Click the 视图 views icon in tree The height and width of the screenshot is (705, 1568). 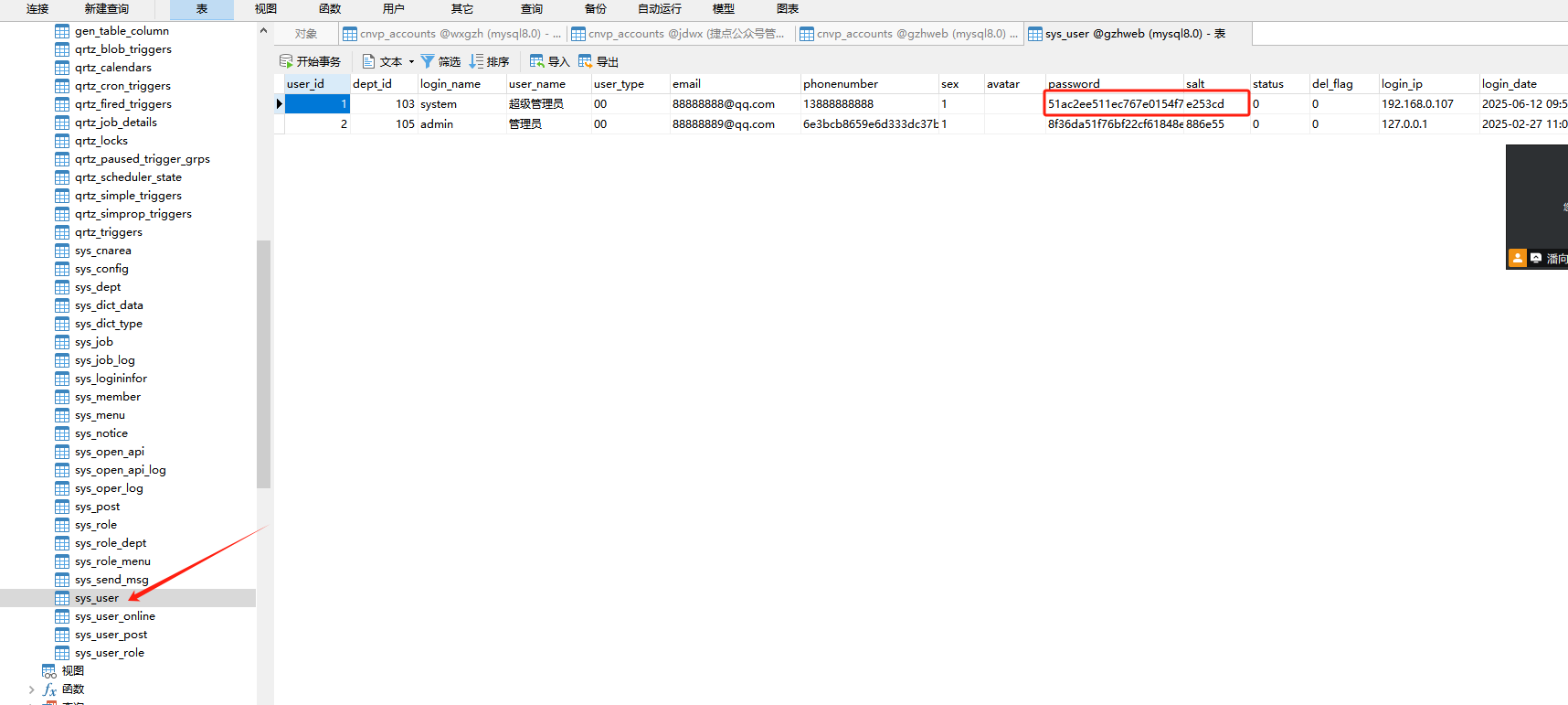click(49, 671)
